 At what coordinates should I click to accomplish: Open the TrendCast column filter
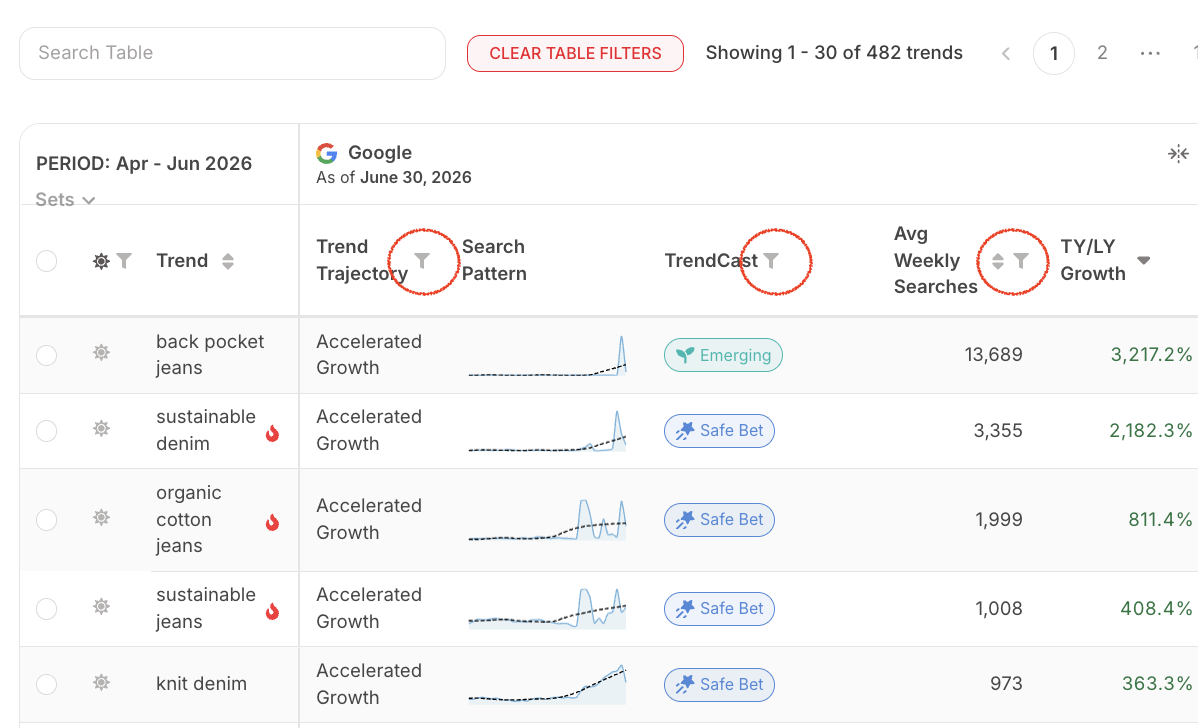coord(772,260)
